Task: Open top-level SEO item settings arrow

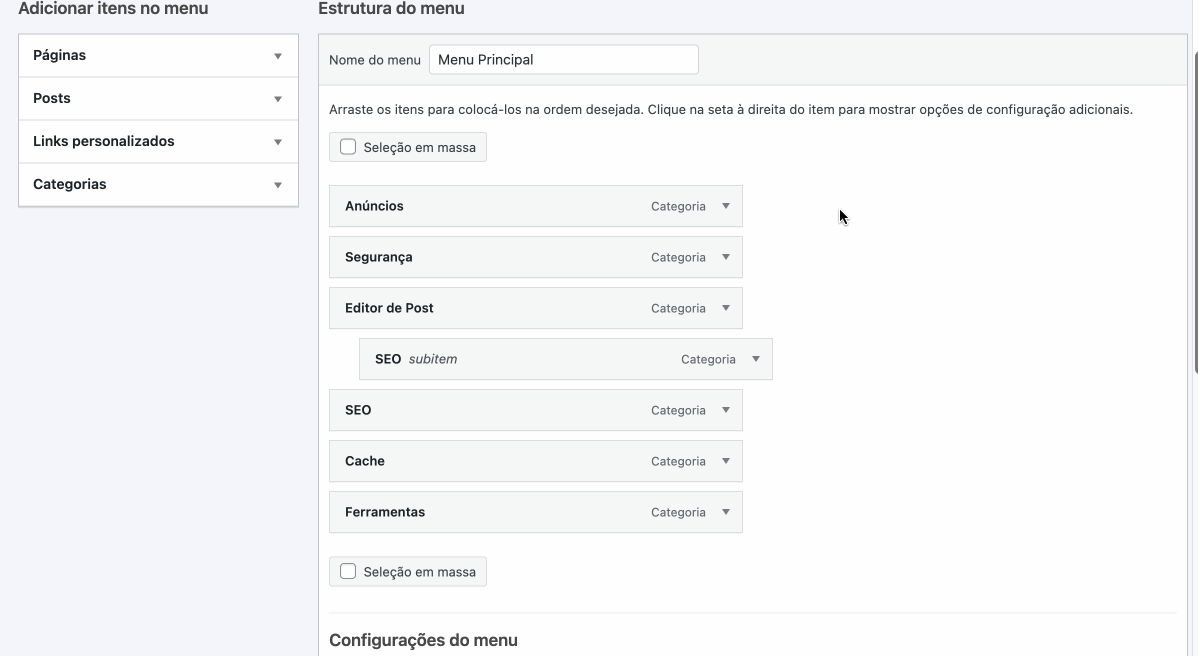Action: point(726,410)
